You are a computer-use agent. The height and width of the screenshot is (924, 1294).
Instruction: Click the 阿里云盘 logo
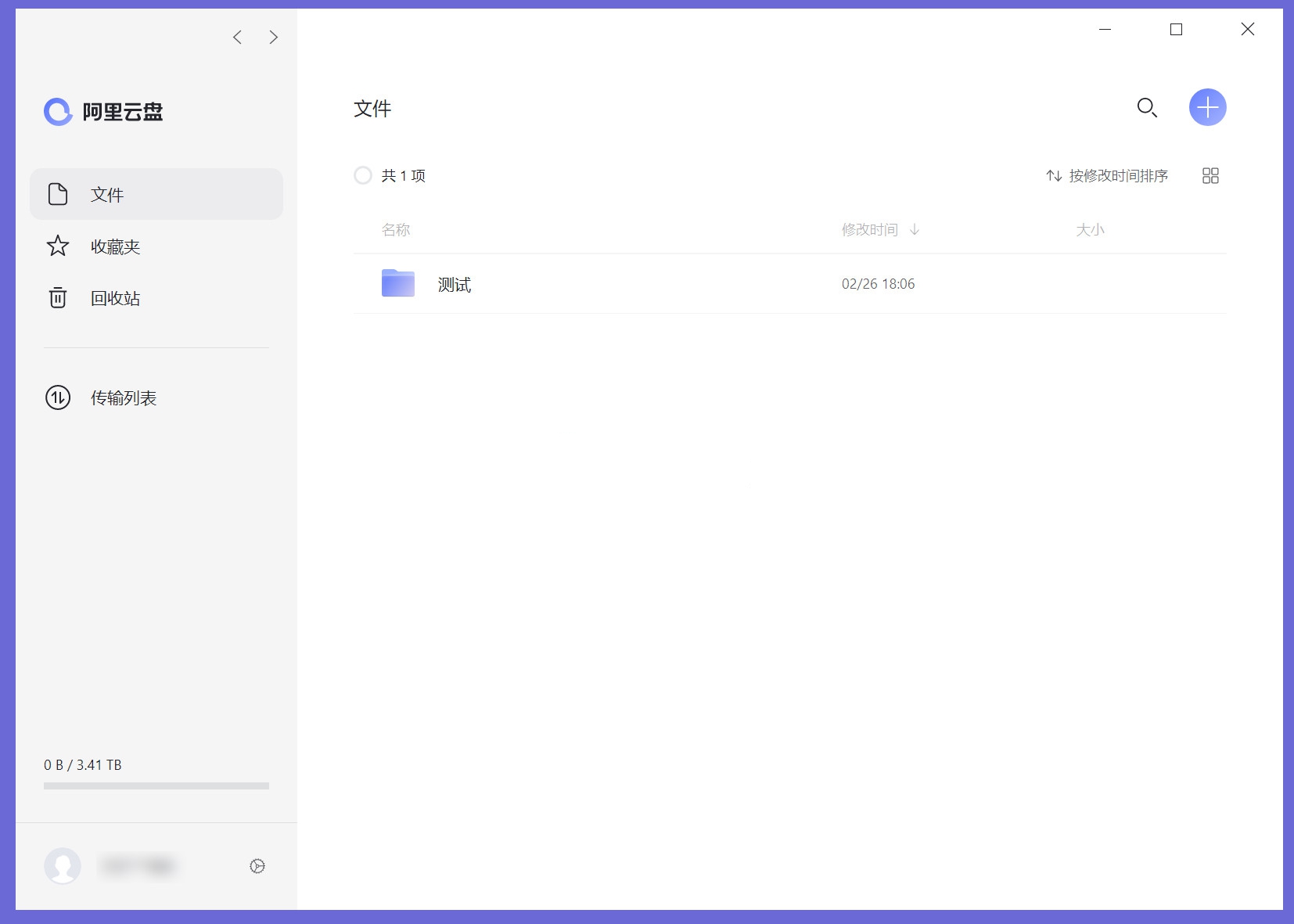103,112
